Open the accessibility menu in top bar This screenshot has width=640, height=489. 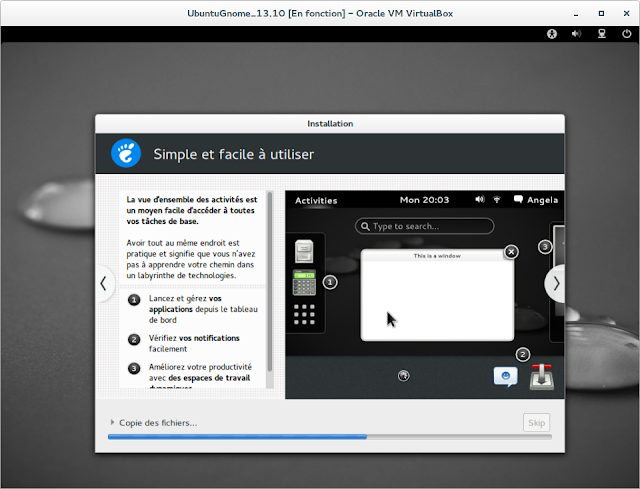pyautogui.click(x=552, y=34)
